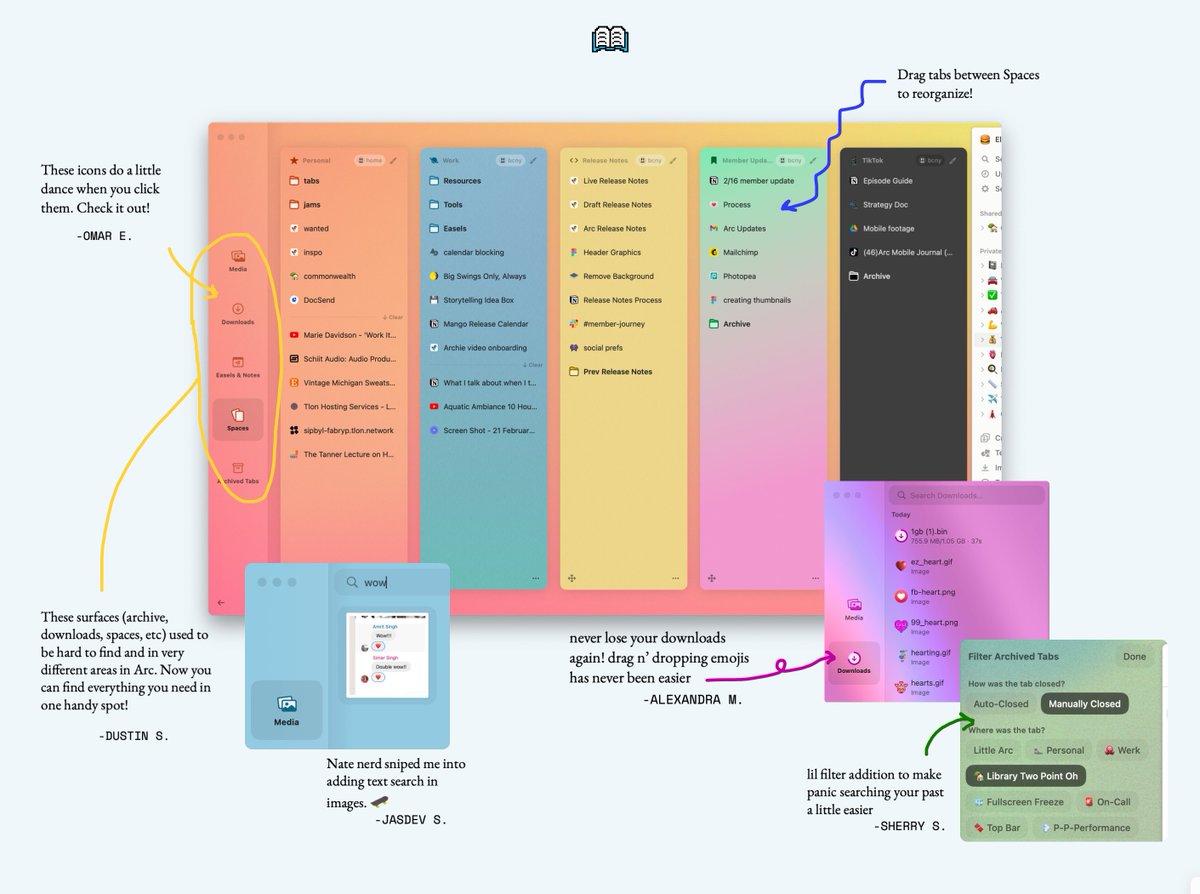Open Media in the main Library sidebar
The width and height of the screenshot is (1200, 894).
238,261
